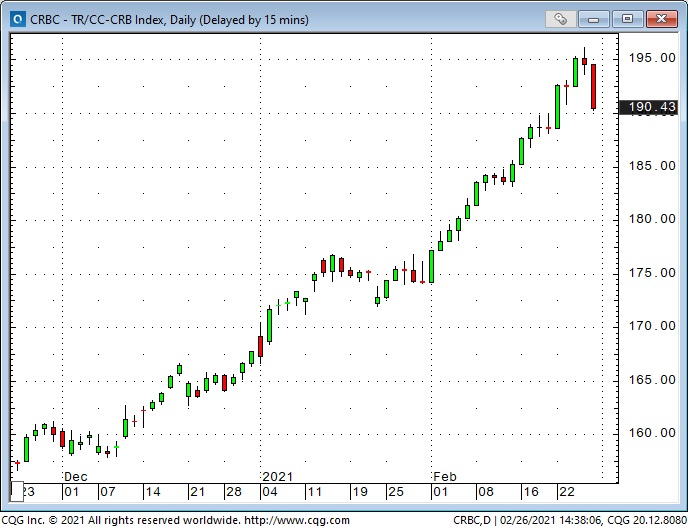This screenshot has height=528, width=688.
Task: Click the green candle above 22 date label
Action: [x=558, y=107]
